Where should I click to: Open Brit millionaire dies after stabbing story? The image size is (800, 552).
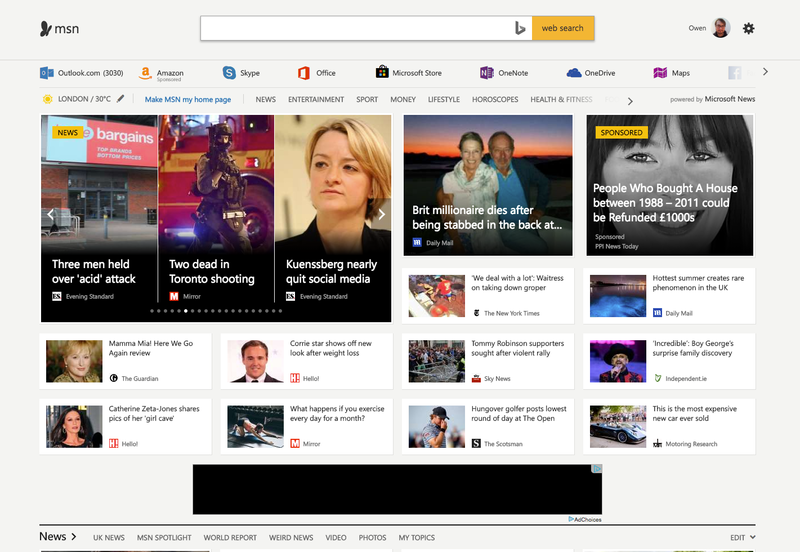tap(488, 185)
